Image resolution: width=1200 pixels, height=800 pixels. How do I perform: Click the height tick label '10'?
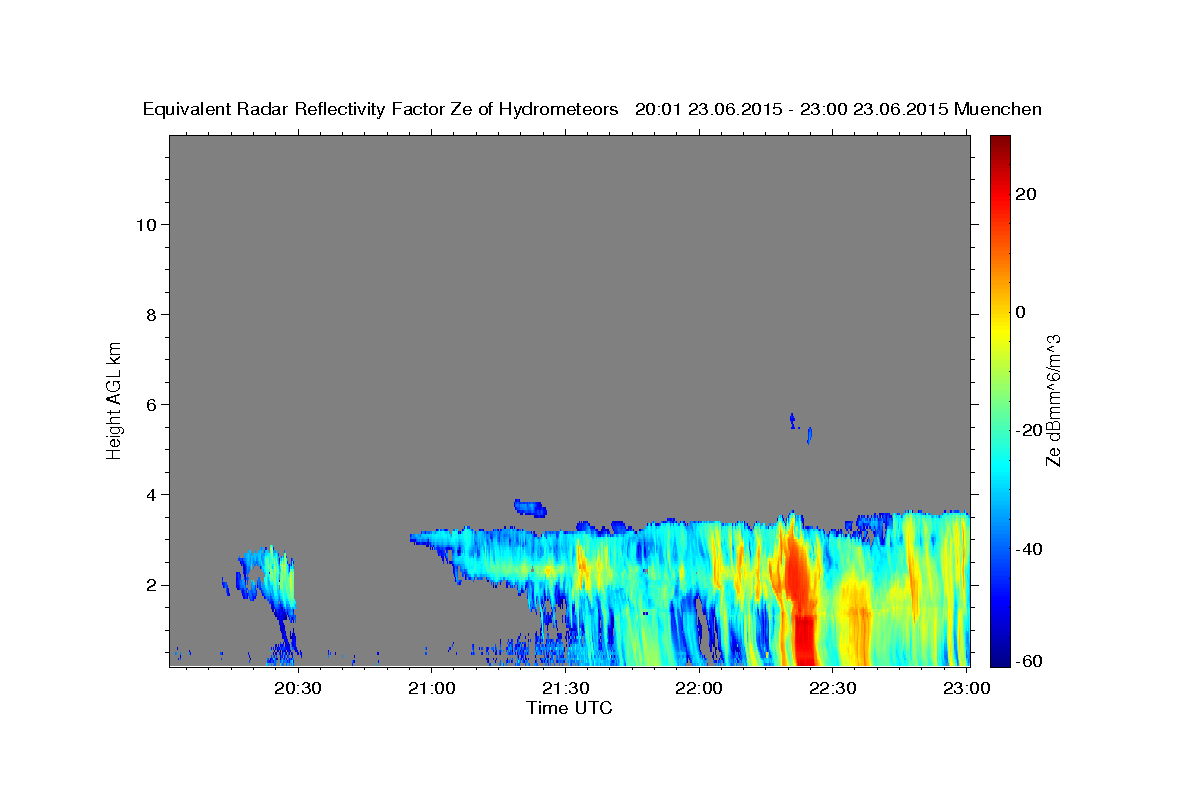[145, 224]
